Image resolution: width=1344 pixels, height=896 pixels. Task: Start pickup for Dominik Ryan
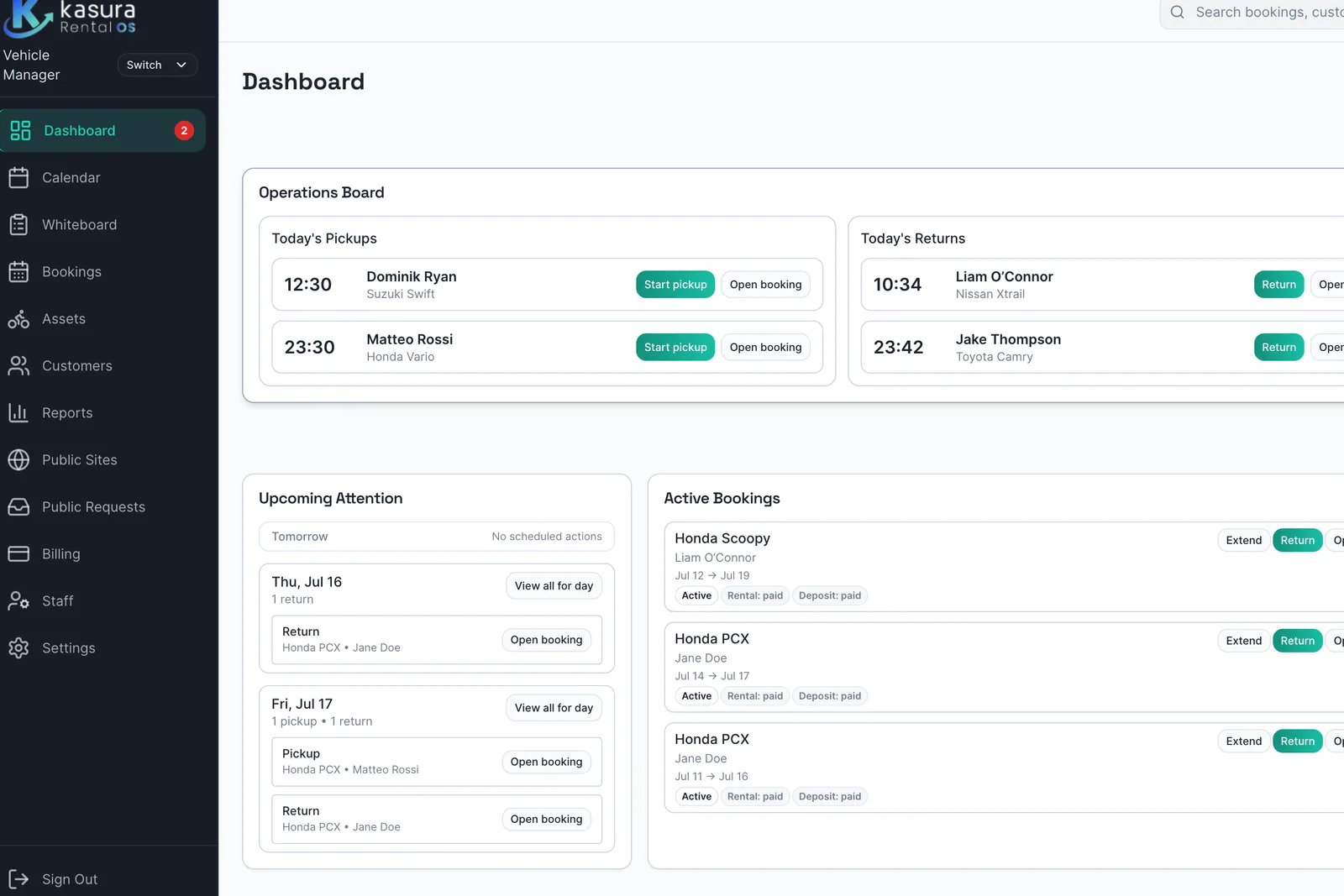675,285
